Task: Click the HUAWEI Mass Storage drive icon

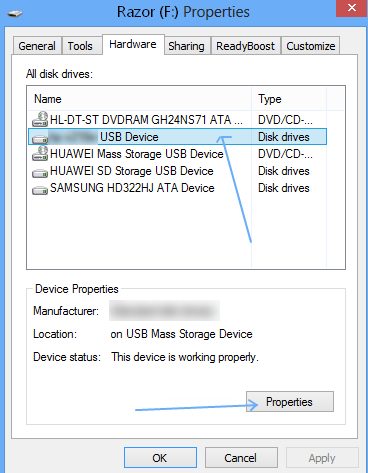Action: point(40,153)
